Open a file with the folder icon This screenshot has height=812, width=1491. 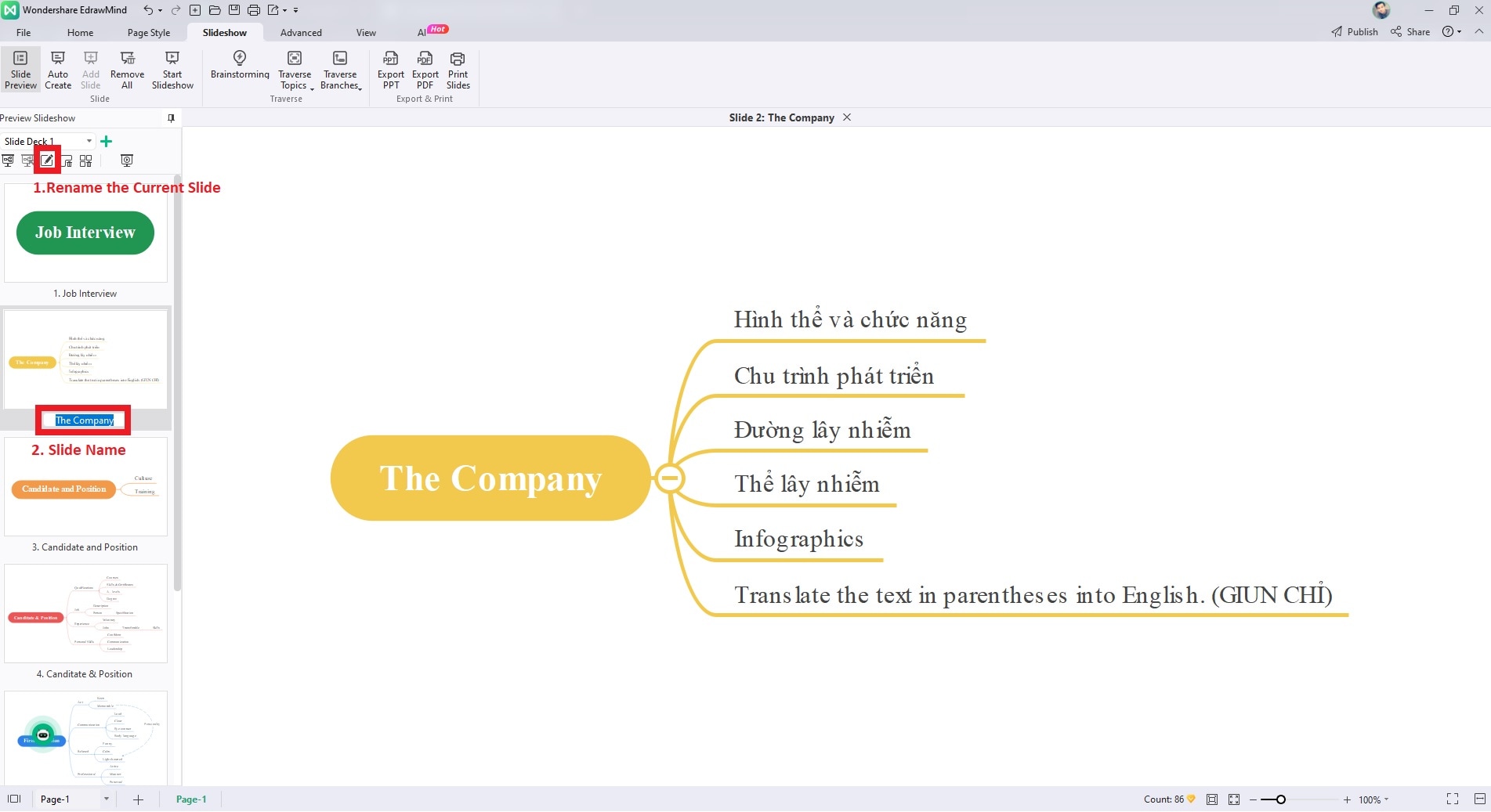(215, 10)
